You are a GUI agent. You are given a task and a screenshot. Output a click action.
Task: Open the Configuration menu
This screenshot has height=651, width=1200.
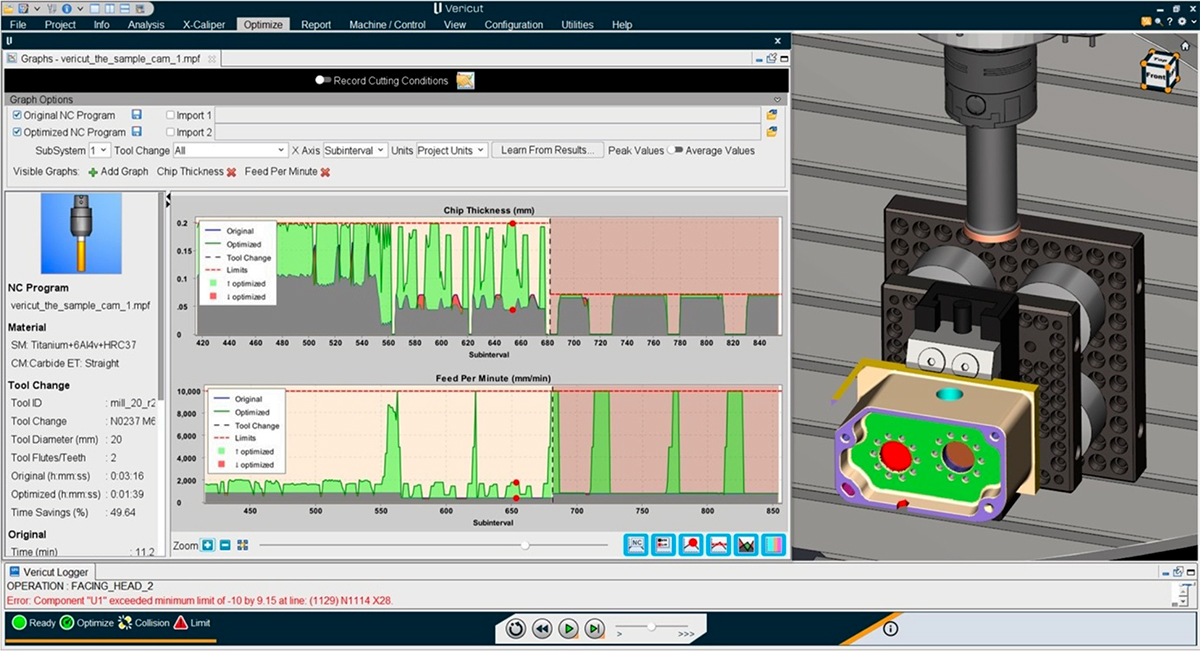(514, 24)
